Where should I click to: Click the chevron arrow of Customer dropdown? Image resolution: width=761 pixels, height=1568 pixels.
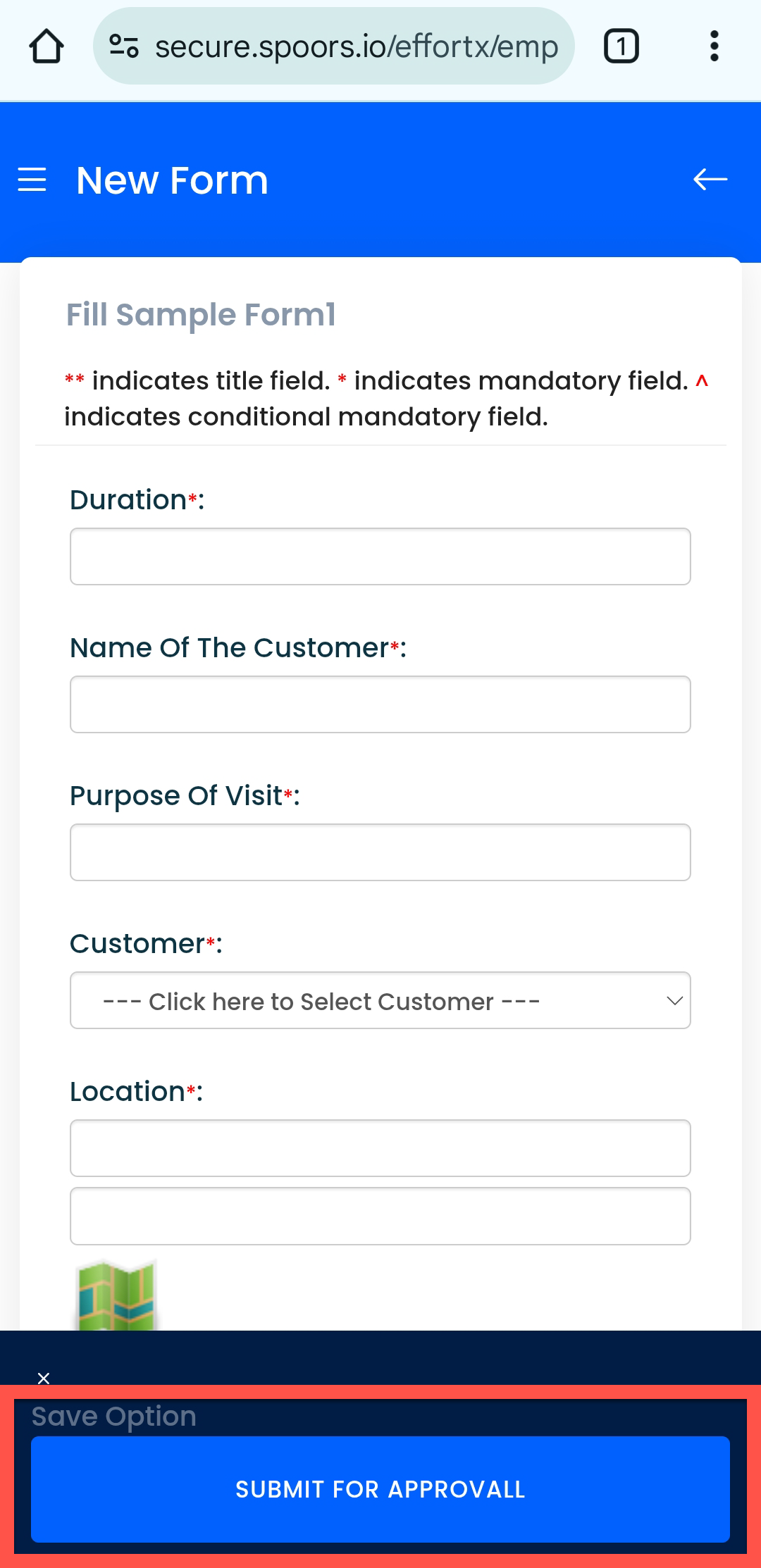pyautogui.click(x=674, y=1000)
